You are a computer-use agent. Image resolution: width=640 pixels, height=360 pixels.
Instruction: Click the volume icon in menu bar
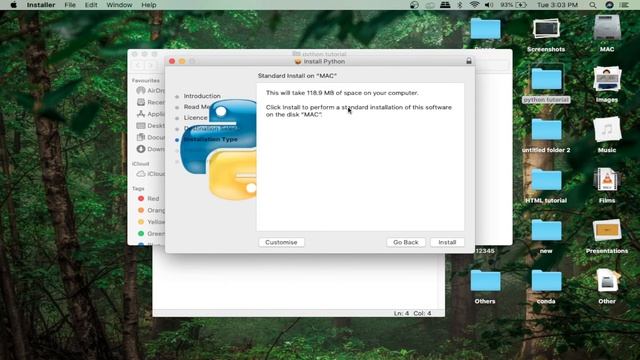489,5
